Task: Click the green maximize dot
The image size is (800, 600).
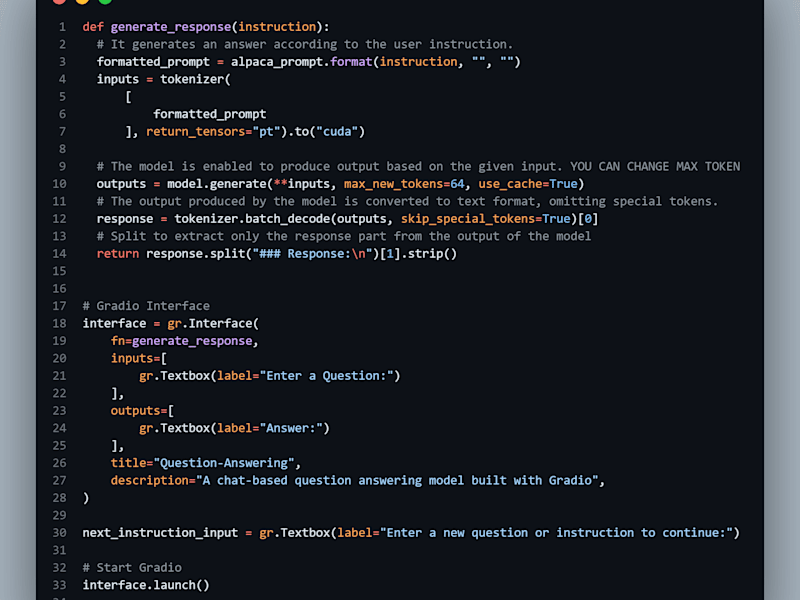Action: 105,2
